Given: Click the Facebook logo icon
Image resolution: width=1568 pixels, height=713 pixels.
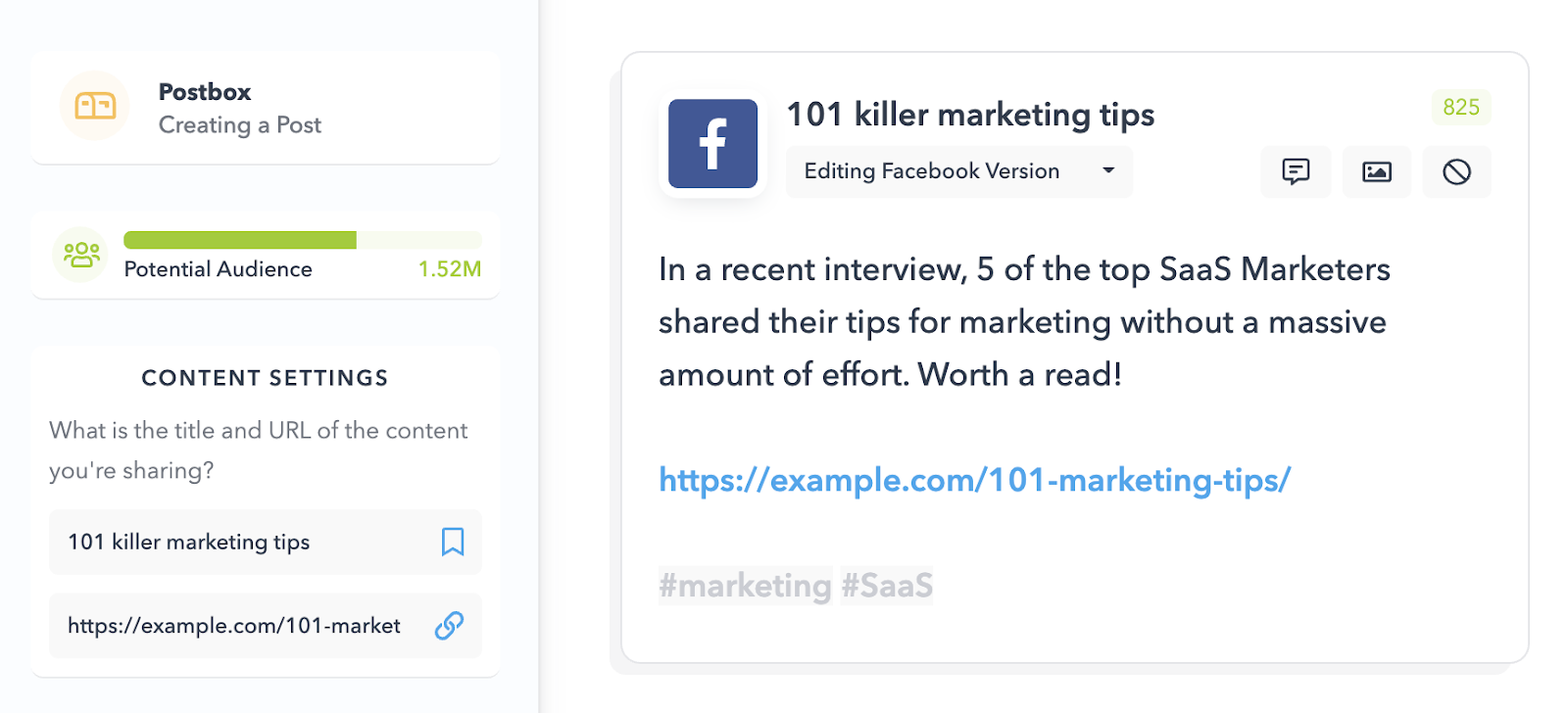Looking at the screenshot, I should coord(712,144).
